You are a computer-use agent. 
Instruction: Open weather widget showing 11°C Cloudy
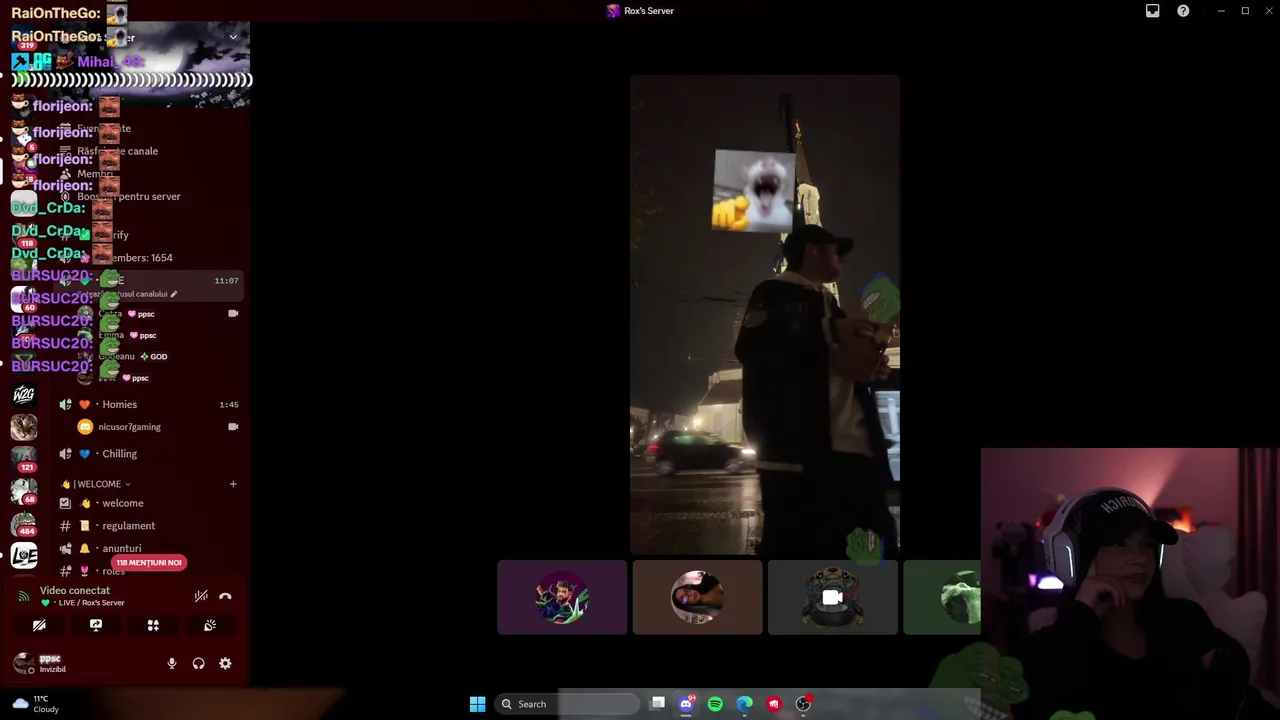(36, 704)
